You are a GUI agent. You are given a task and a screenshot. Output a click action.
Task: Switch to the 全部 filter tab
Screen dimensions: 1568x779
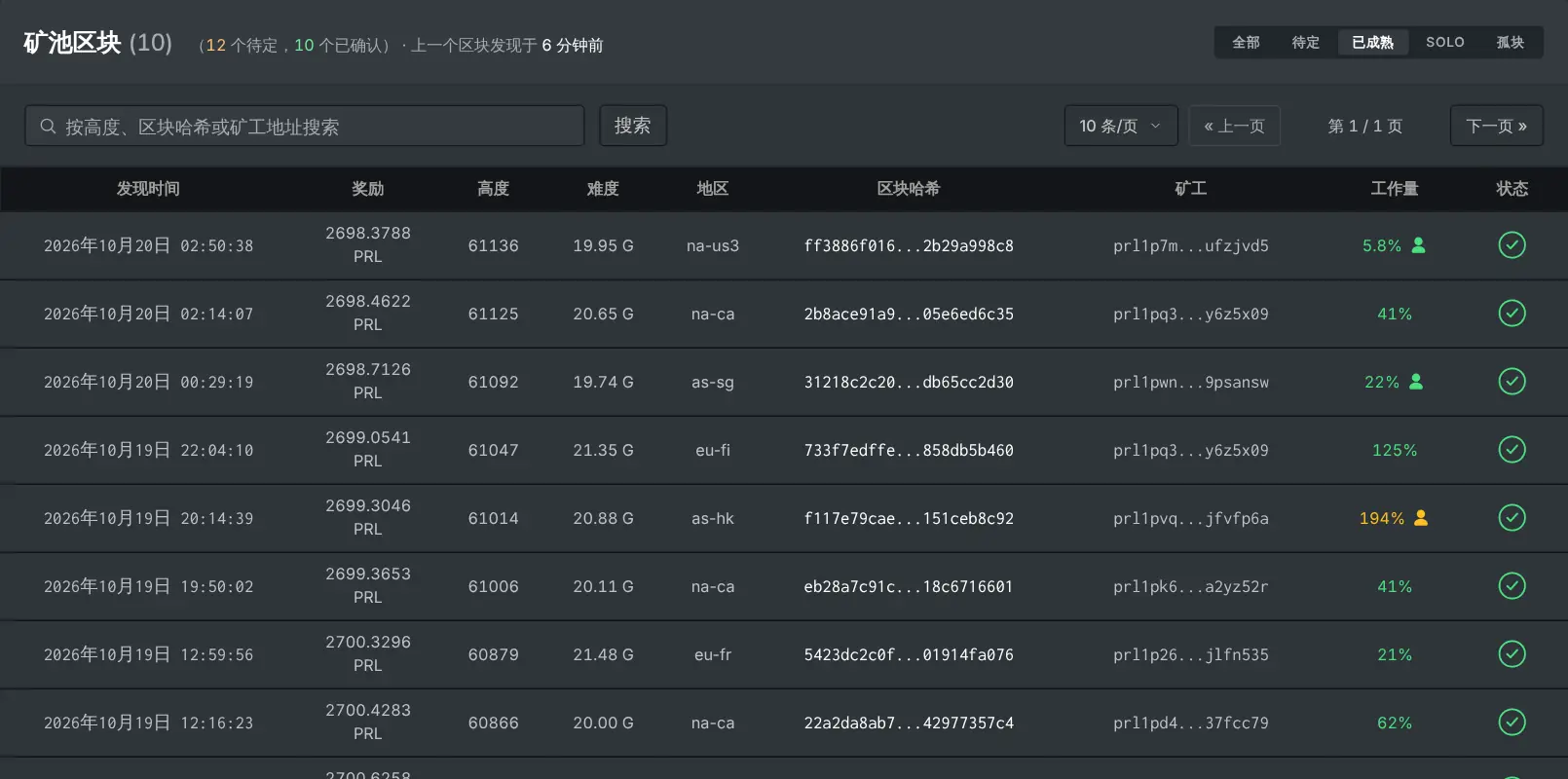1246,43
